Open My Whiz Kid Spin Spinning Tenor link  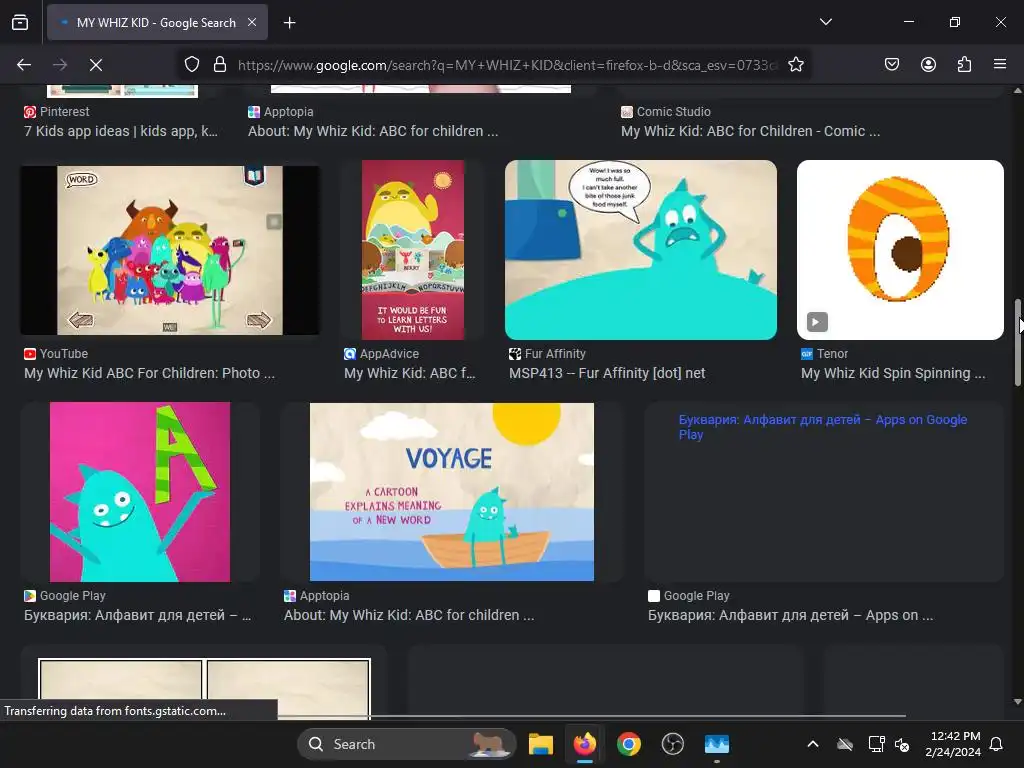893,374
